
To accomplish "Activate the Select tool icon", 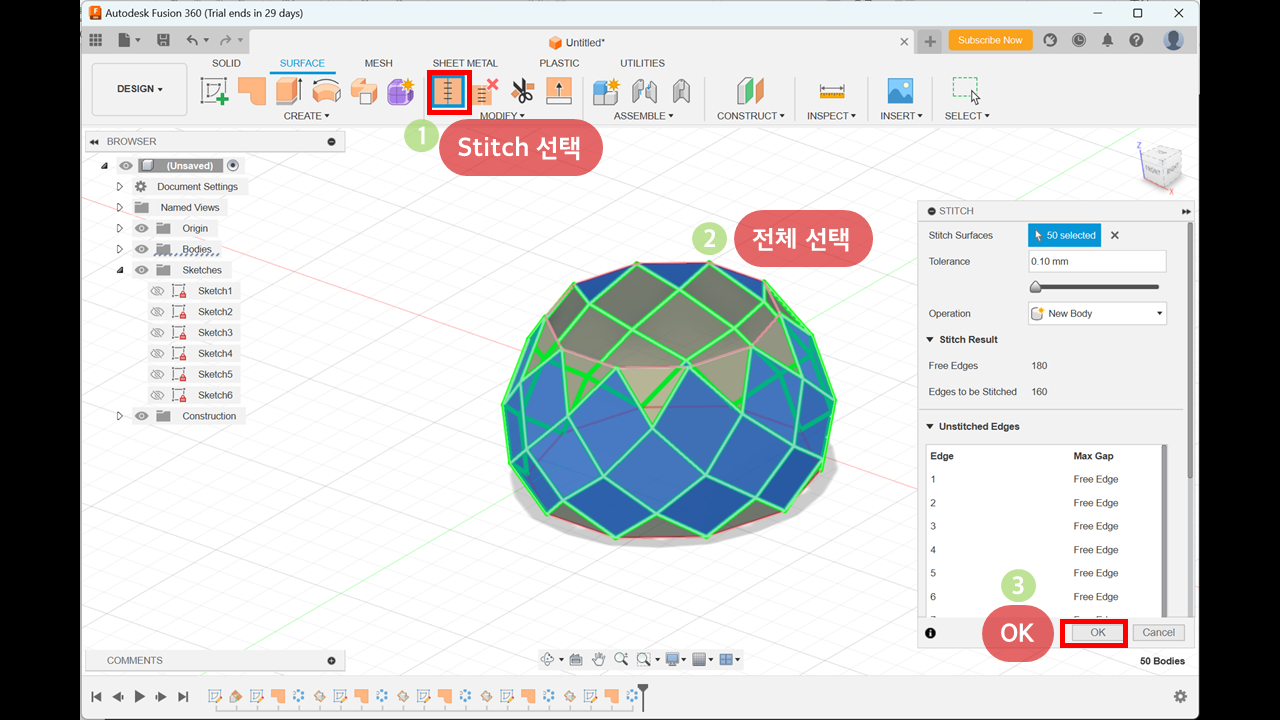I will pyautogui.click(x=966, y=91).
